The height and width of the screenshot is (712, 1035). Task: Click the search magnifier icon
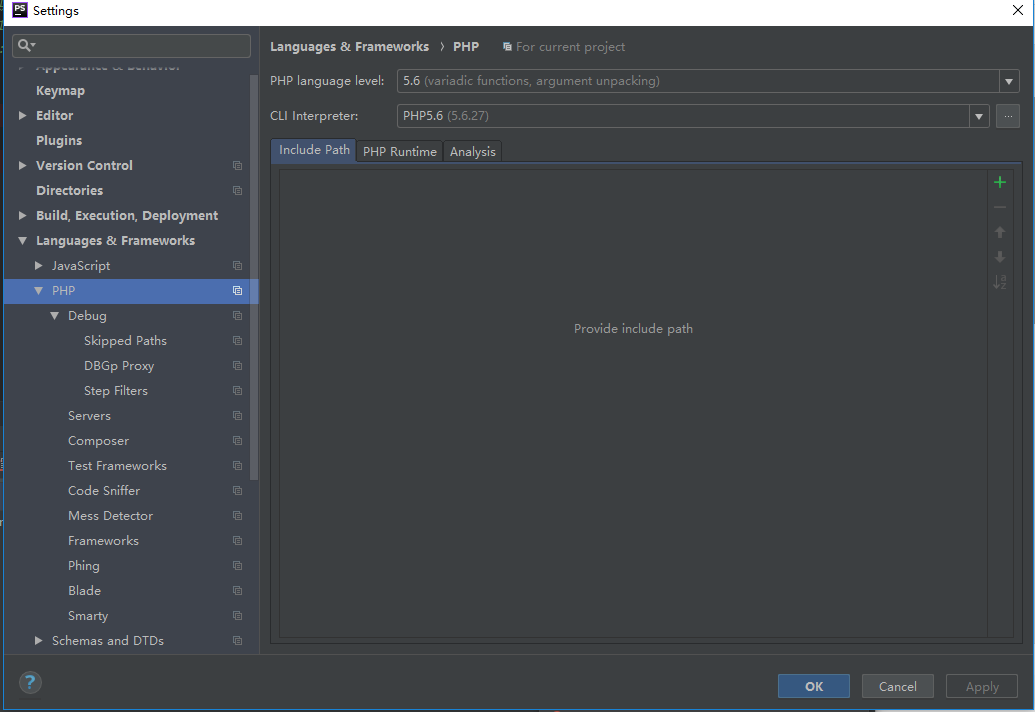pyautogui.click(x=26, y=45)
